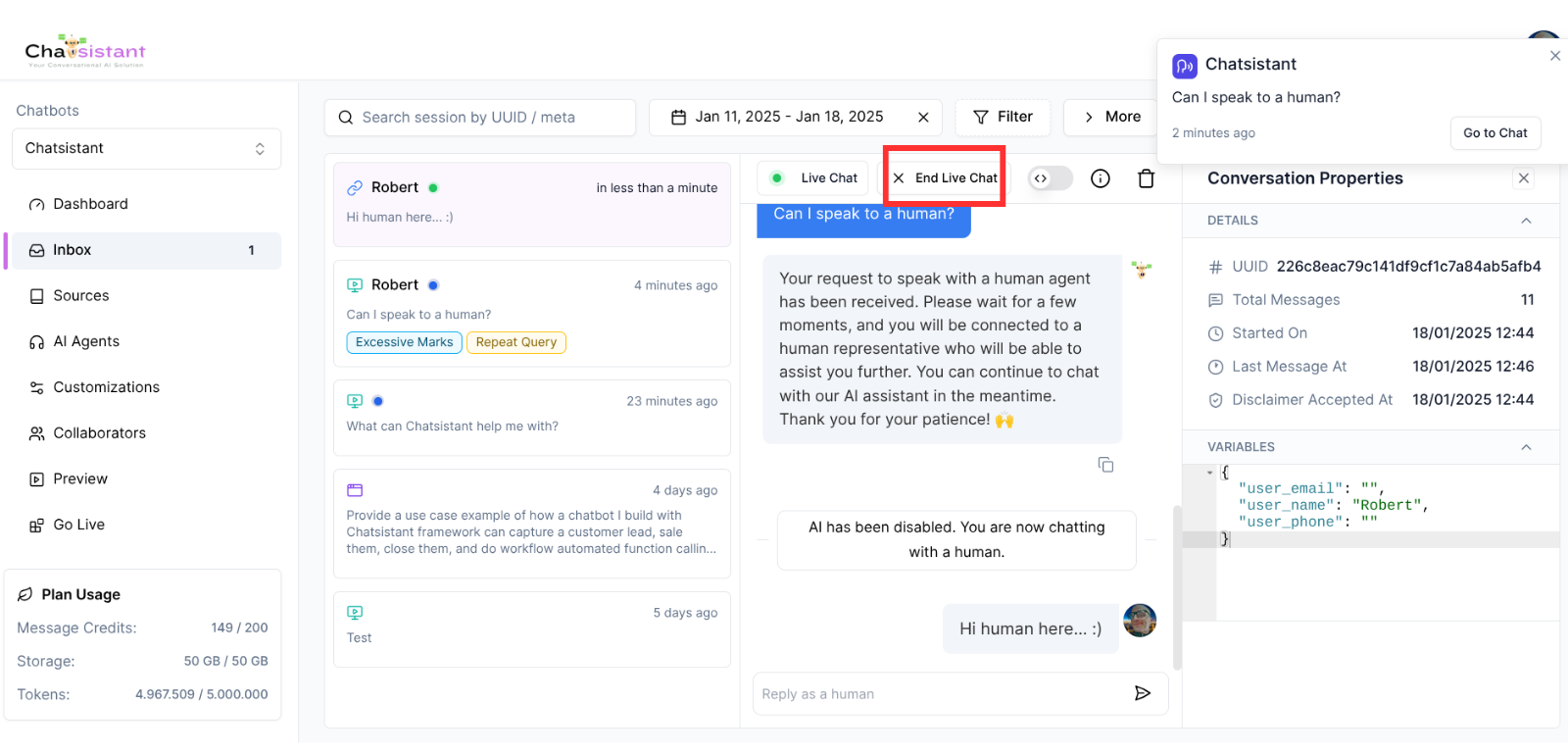Click the Plan Usage leaf icon
This screenshot has width=1568, height=754.
tap(25, 594)
